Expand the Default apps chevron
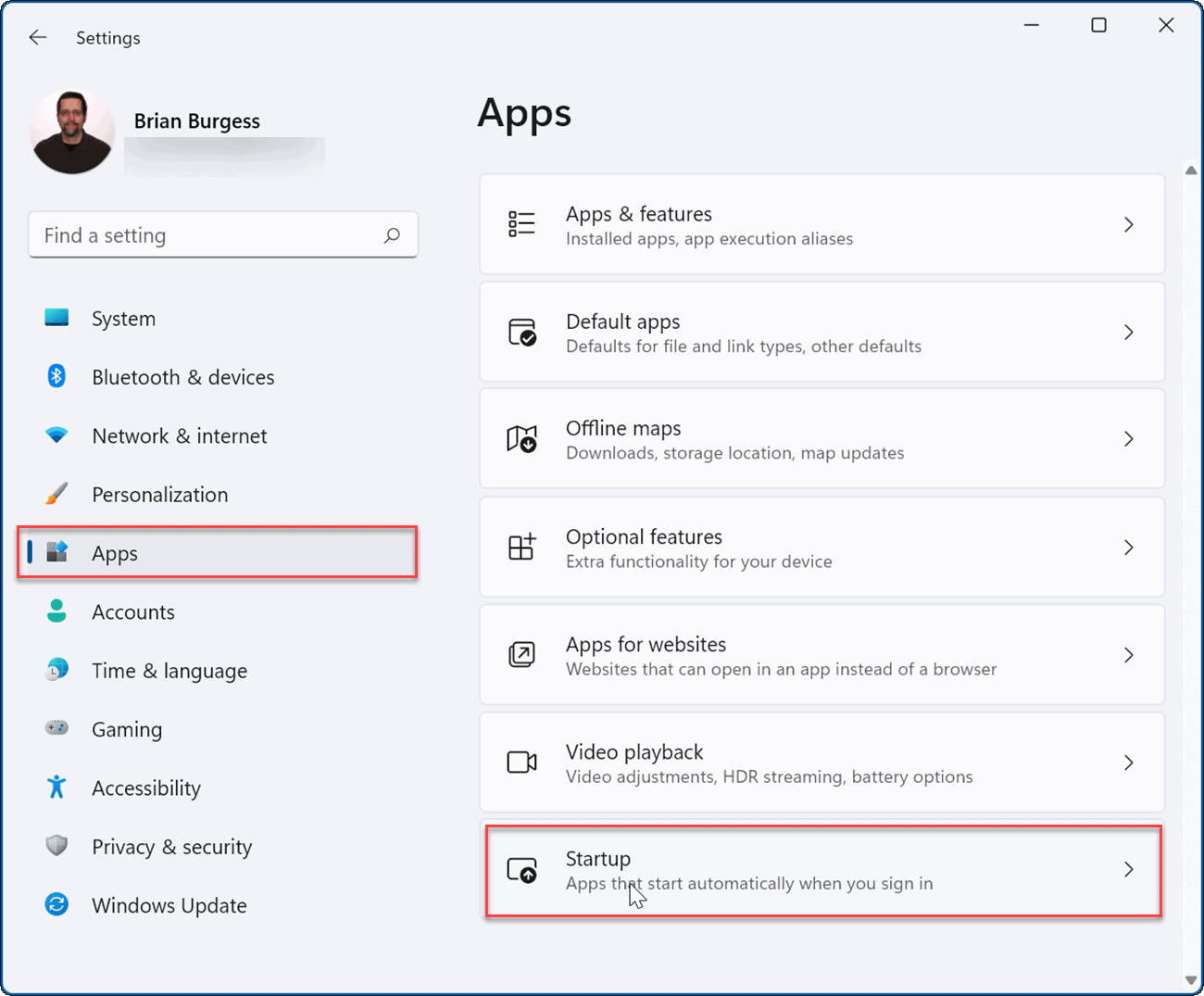The image size is (1204, 996). (1129, 332)
